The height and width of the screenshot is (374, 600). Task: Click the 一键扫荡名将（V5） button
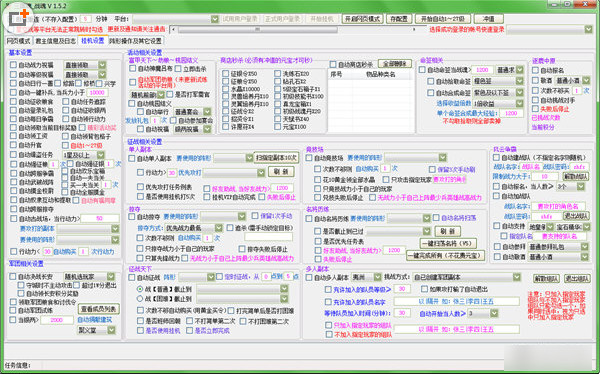[448, 243]
